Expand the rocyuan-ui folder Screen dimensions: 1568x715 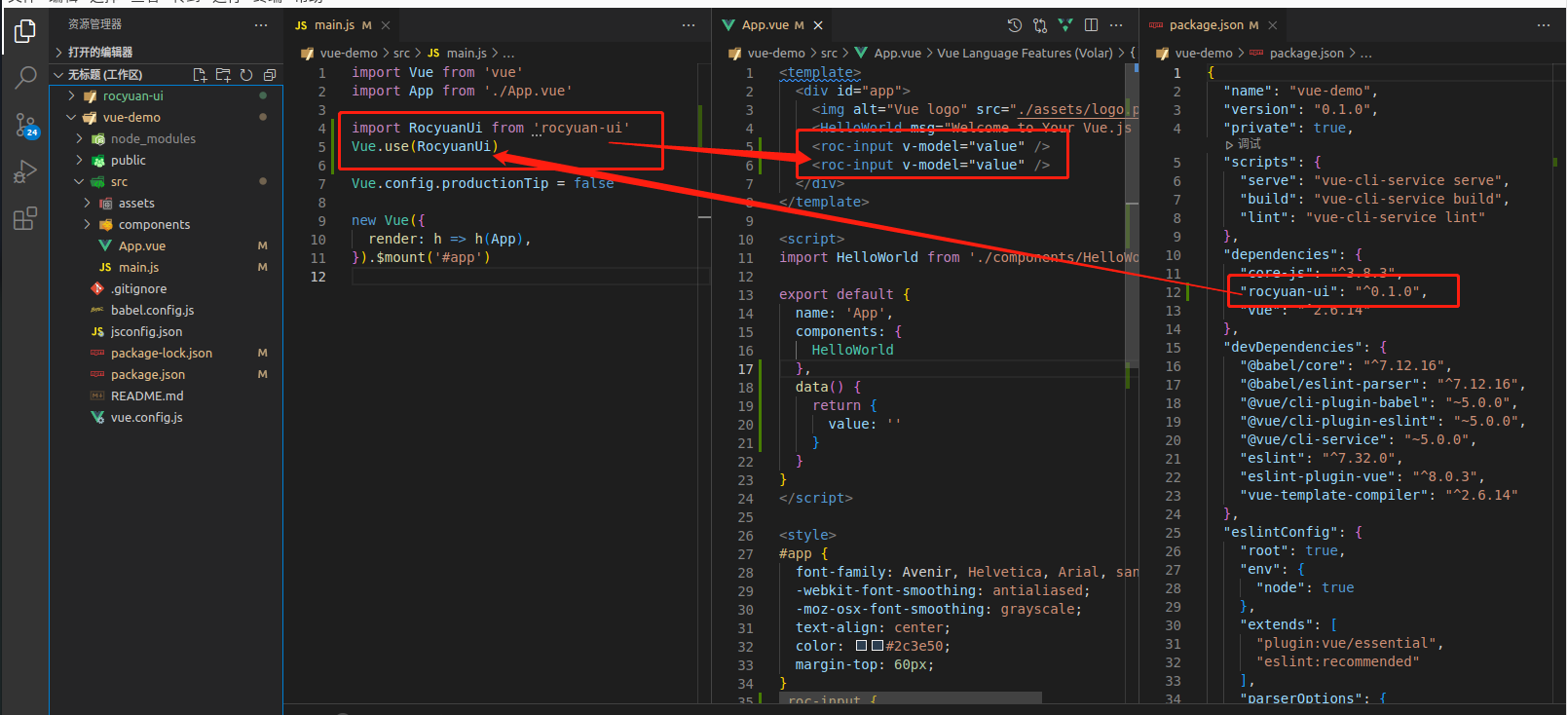click(166, 96)
